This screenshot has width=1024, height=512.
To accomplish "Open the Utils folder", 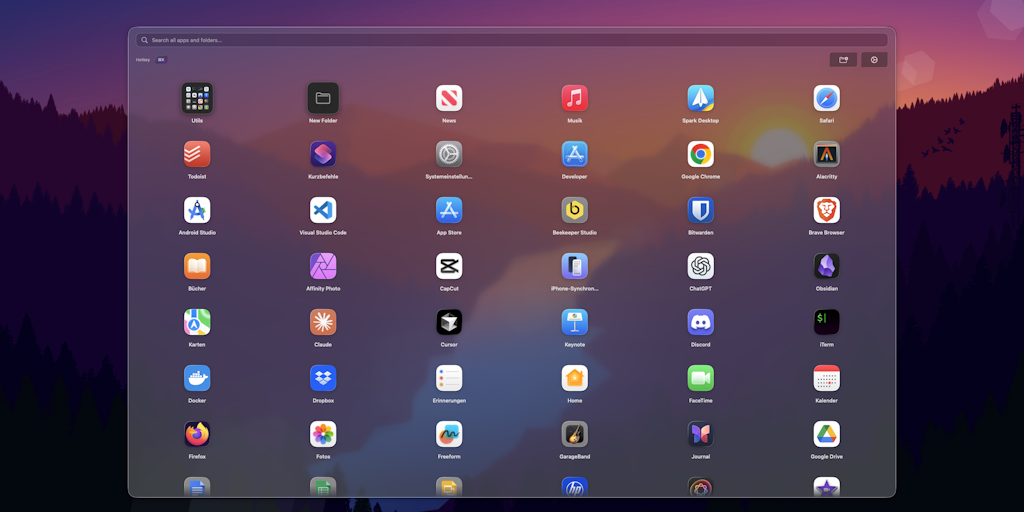I will (x=197, y=98).
